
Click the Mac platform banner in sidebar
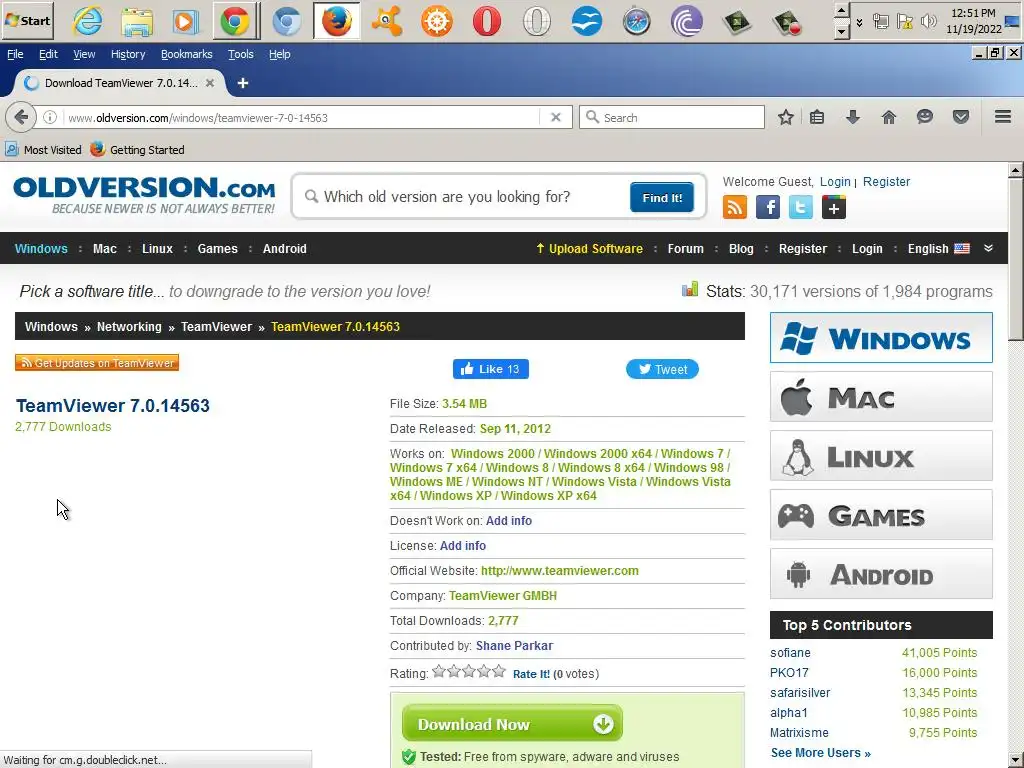[881, 396]
